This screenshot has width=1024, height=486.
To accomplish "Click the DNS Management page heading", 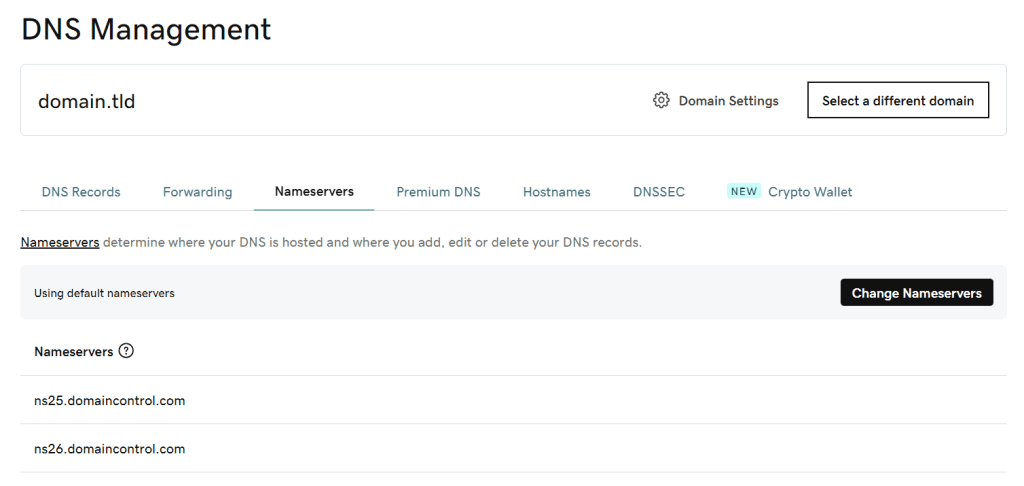I will [146, 29].
